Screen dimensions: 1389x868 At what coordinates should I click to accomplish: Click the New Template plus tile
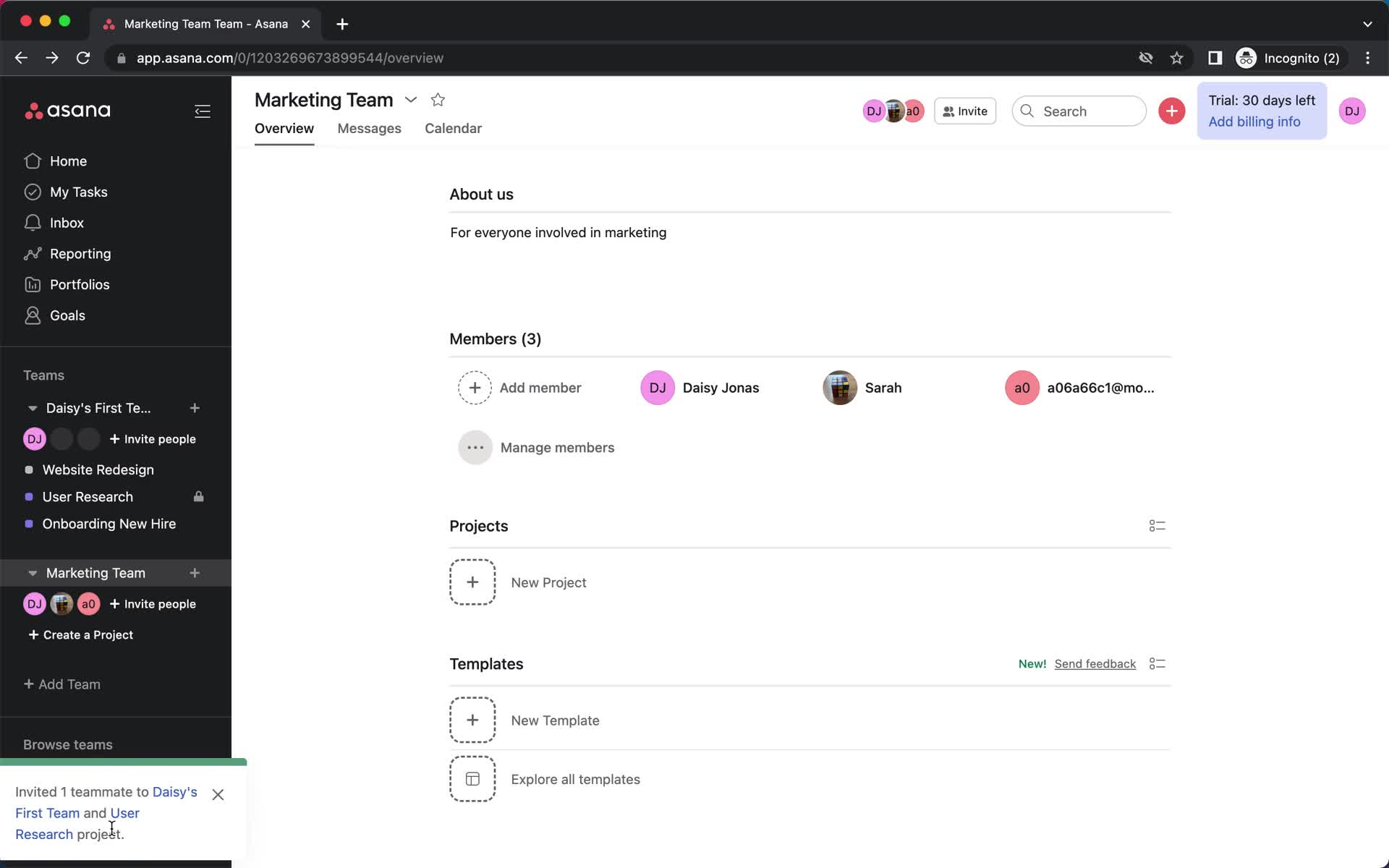pos(472,720)
